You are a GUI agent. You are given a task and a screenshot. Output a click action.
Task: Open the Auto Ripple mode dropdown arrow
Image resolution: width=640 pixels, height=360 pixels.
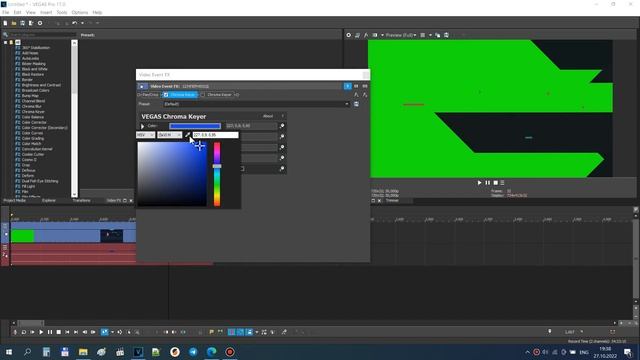tap(256, 332)
